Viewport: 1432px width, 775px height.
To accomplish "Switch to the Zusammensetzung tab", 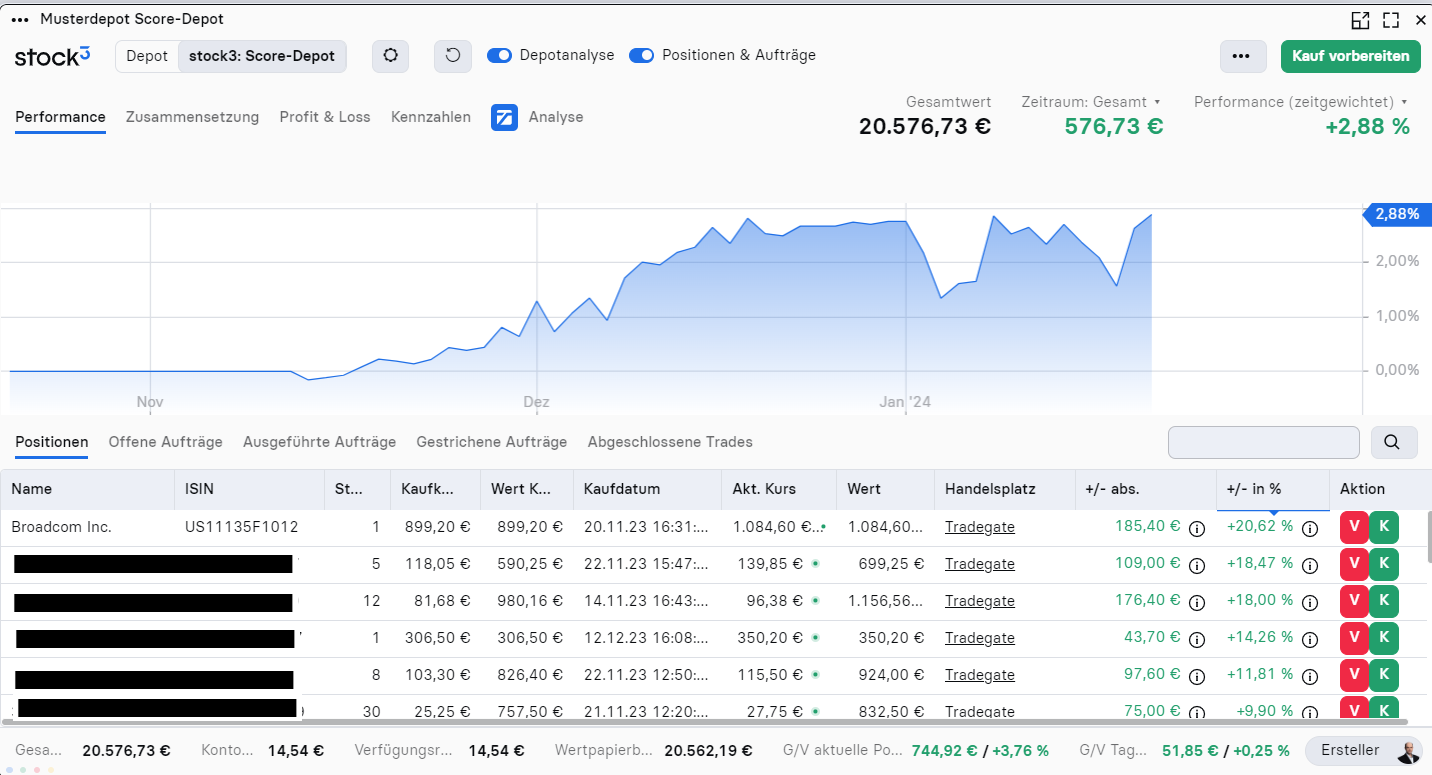I will pyautogui.click(x=192, y=117).
